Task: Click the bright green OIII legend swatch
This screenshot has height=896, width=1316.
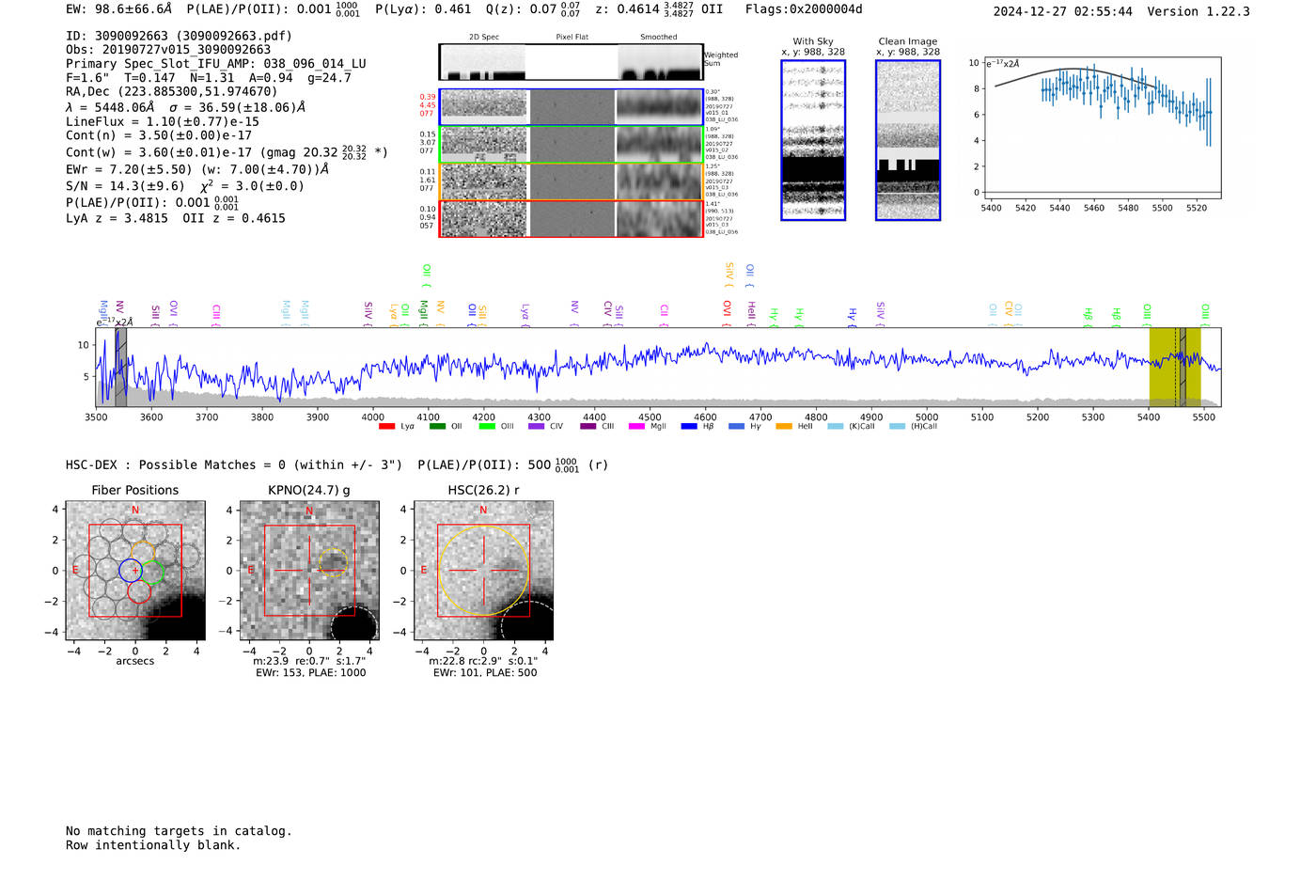Action: pos(487,427)
